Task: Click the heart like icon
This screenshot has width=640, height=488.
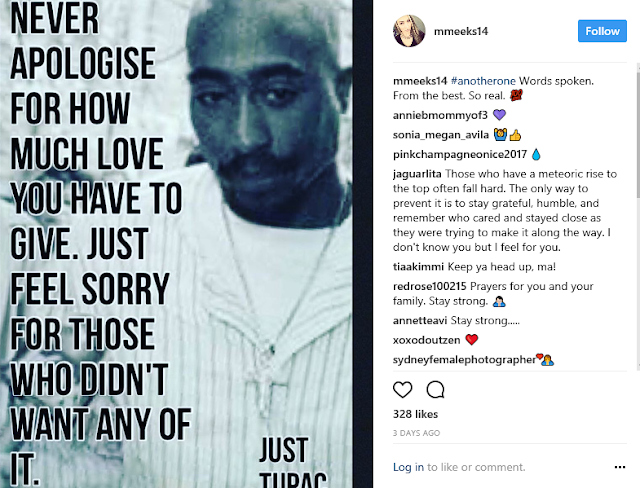Action: 402,390
